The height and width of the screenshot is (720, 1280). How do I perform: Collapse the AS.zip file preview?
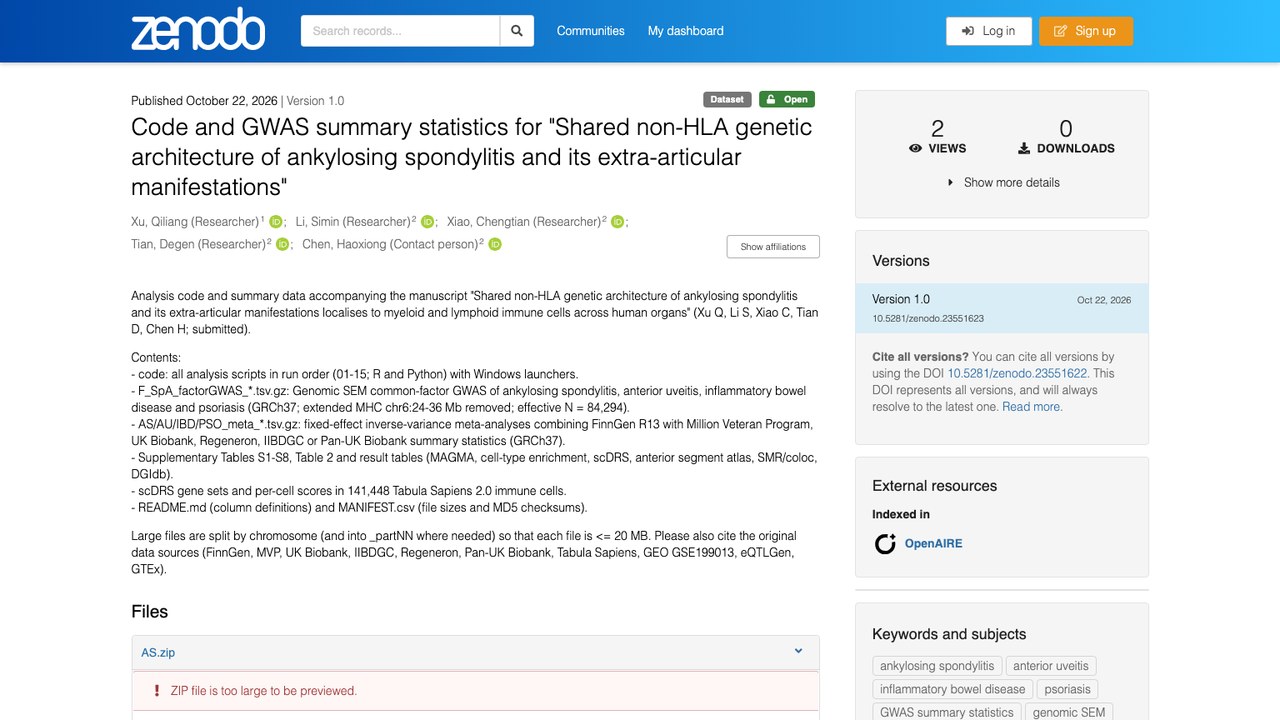point(798,652)
